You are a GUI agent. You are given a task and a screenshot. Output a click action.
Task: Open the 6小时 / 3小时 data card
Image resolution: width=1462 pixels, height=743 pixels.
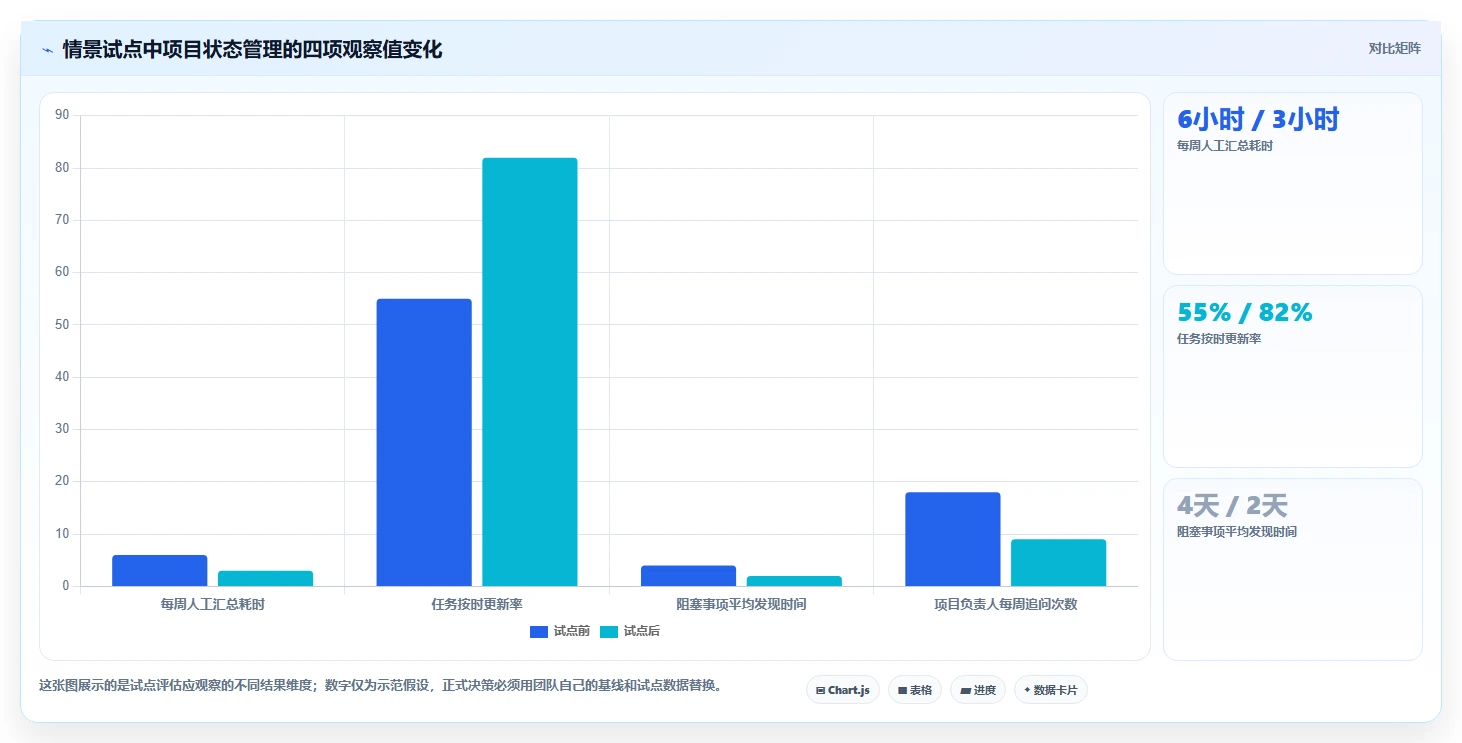(1292, 183)
